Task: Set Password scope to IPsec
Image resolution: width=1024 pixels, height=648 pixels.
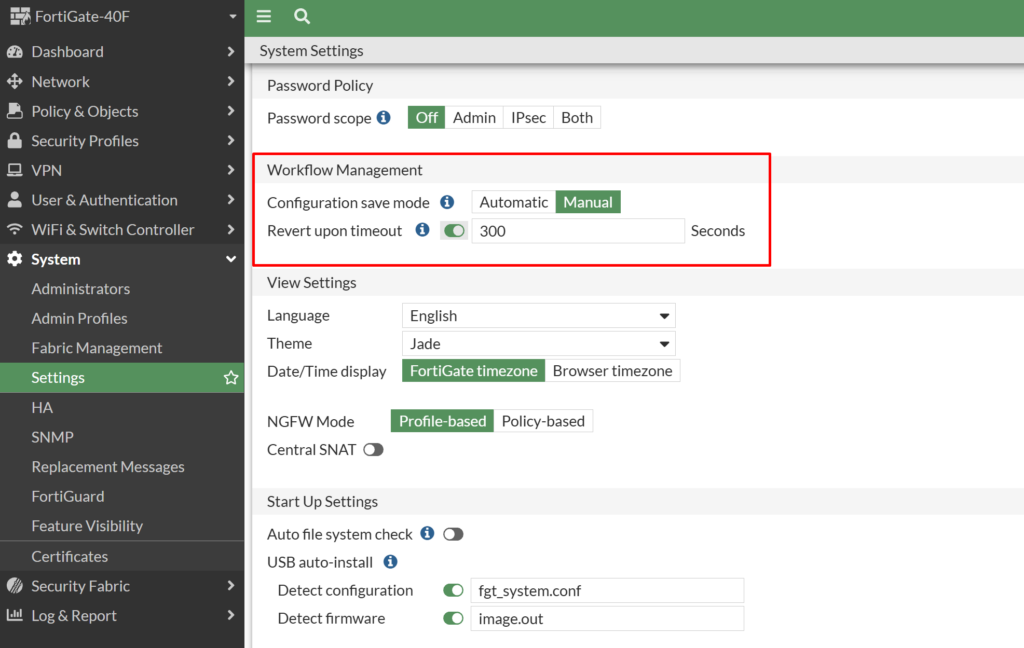Action: [x=528, y=118]
